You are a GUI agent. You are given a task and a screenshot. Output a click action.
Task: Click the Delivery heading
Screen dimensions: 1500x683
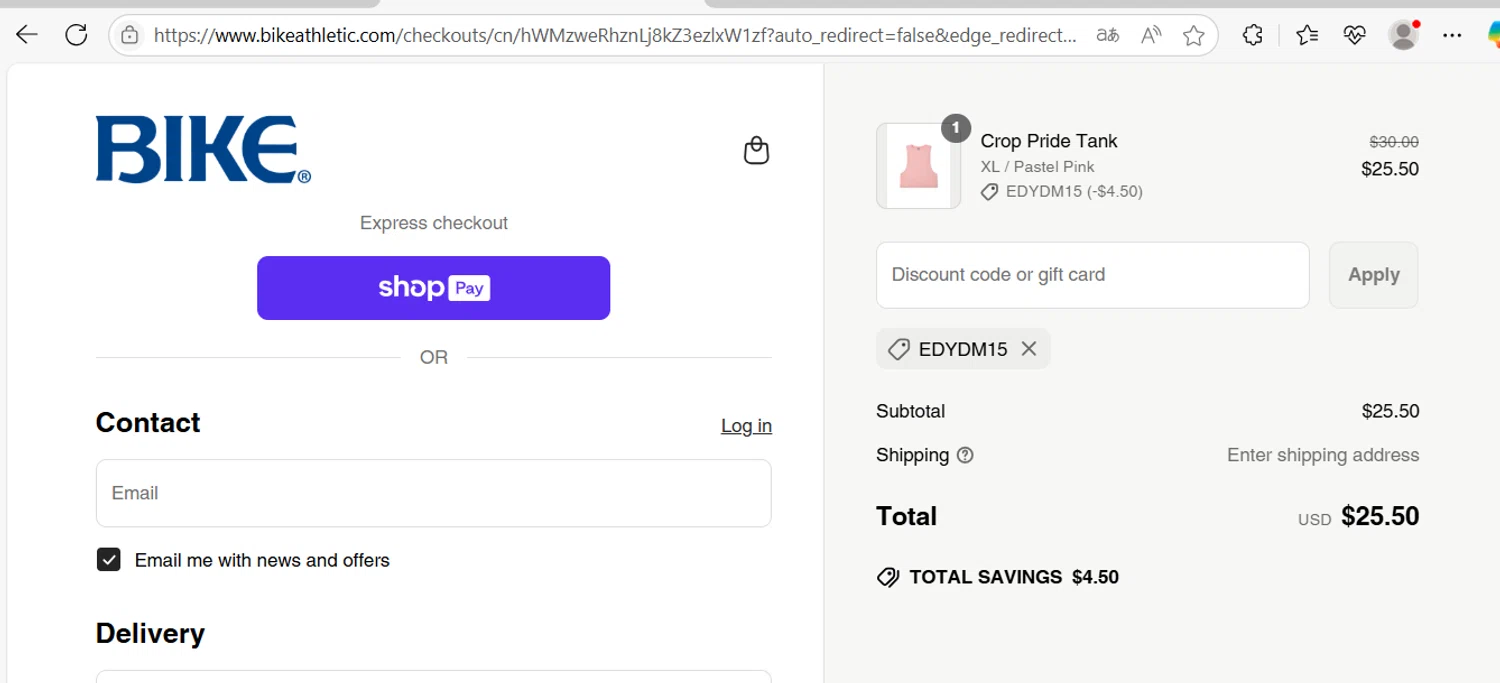click(x=150, y=634)
